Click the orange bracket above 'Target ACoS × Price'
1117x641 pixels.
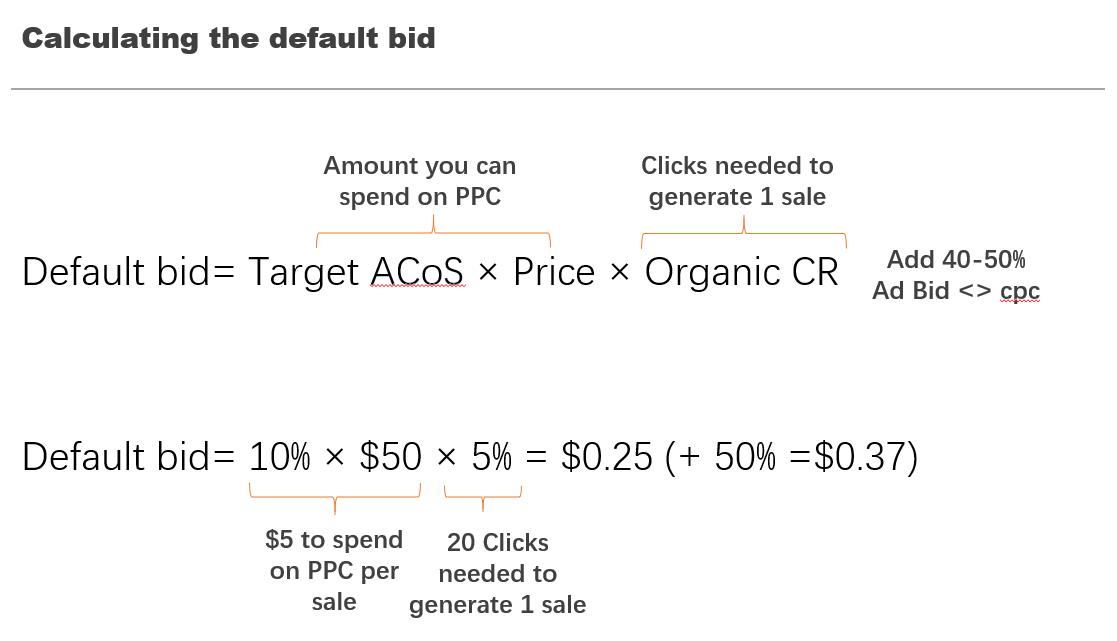point(433,232)
